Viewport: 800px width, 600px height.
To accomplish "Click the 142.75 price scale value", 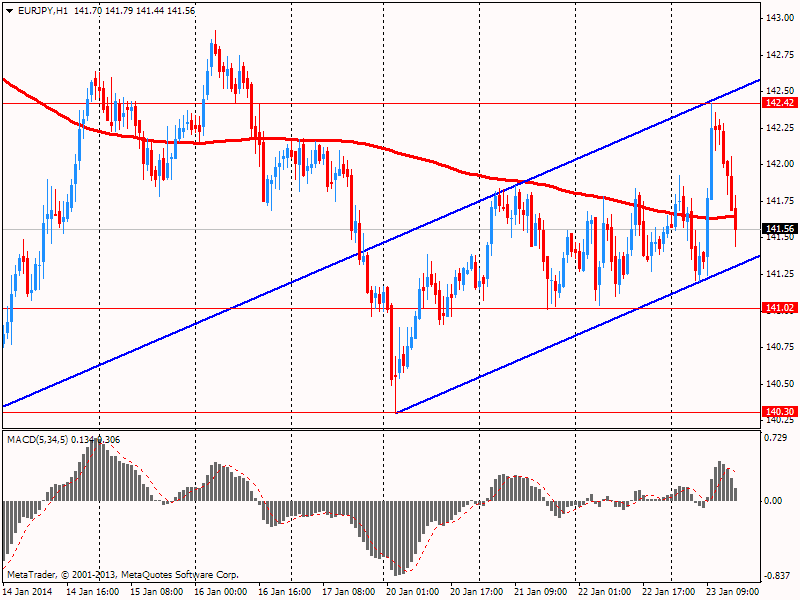I will point(780,55).
